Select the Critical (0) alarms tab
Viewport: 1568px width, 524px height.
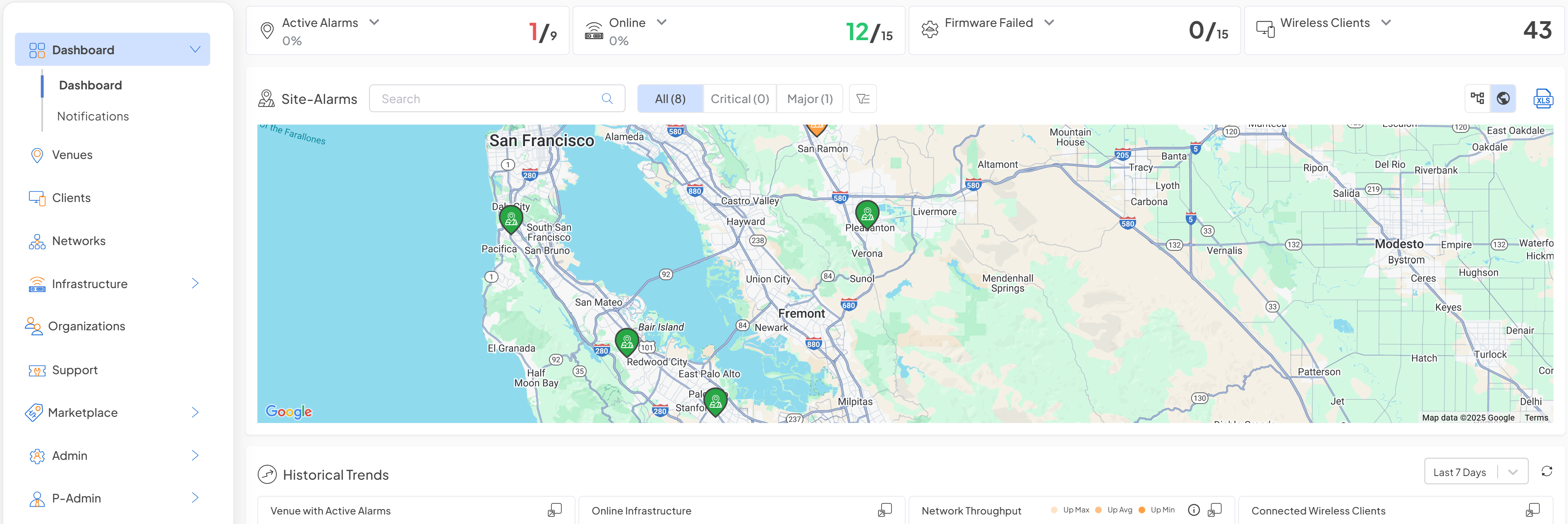740,99
